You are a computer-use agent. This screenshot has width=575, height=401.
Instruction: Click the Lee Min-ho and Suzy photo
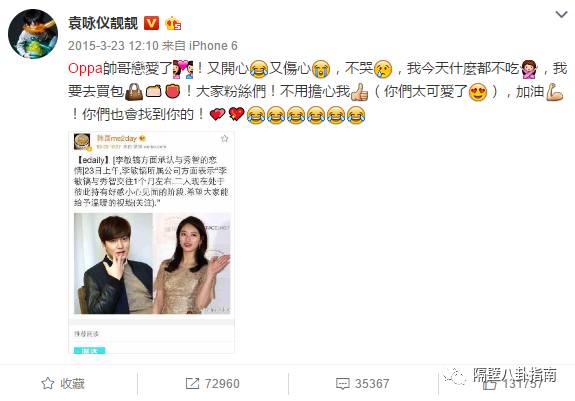point(152,263)
